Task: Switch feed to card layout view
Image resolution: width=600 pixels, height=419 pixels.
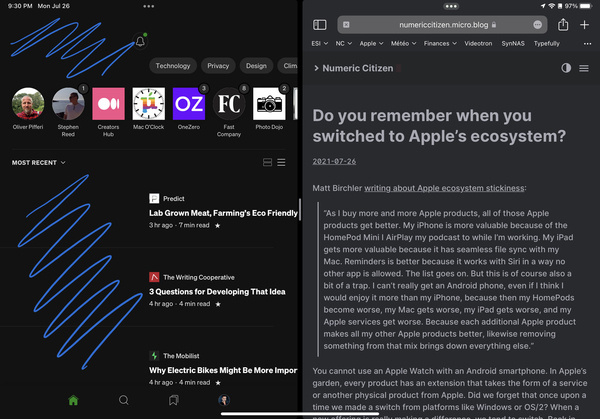Action: point(266,162)
